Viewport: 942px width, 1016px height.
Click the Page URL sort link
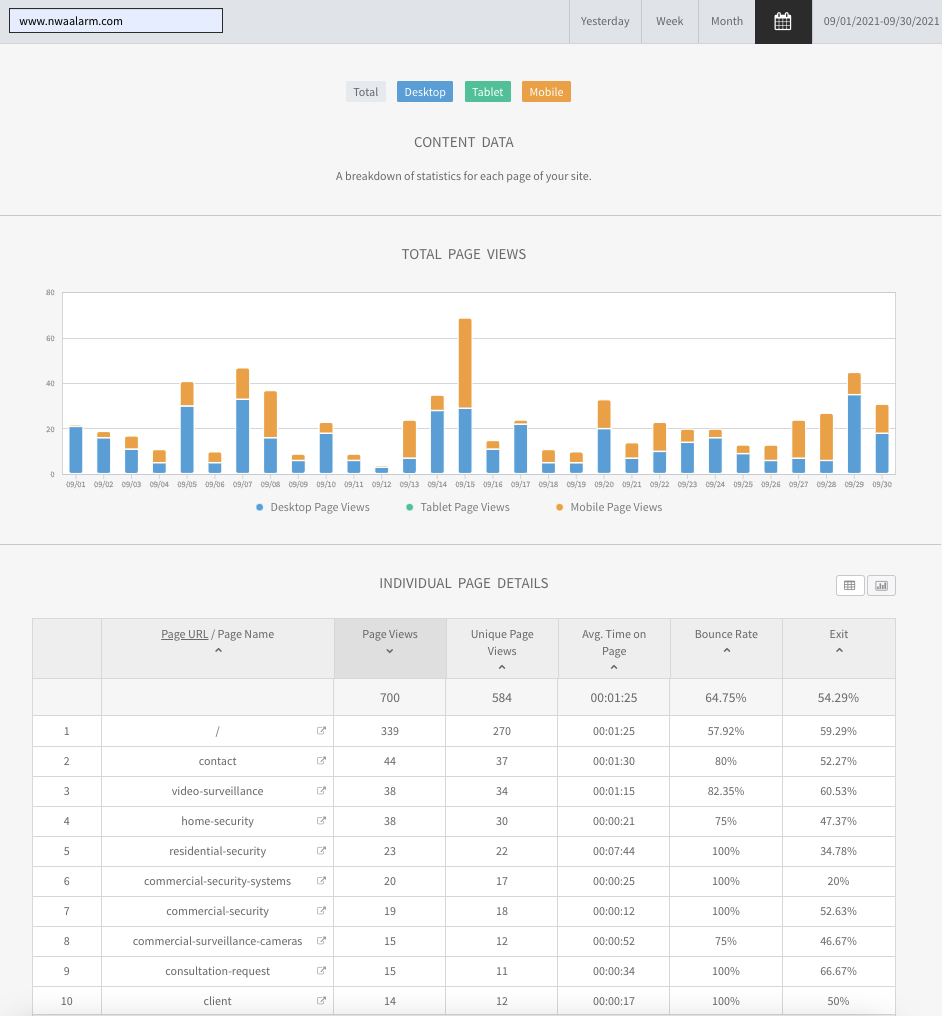[x=184, y=634]
